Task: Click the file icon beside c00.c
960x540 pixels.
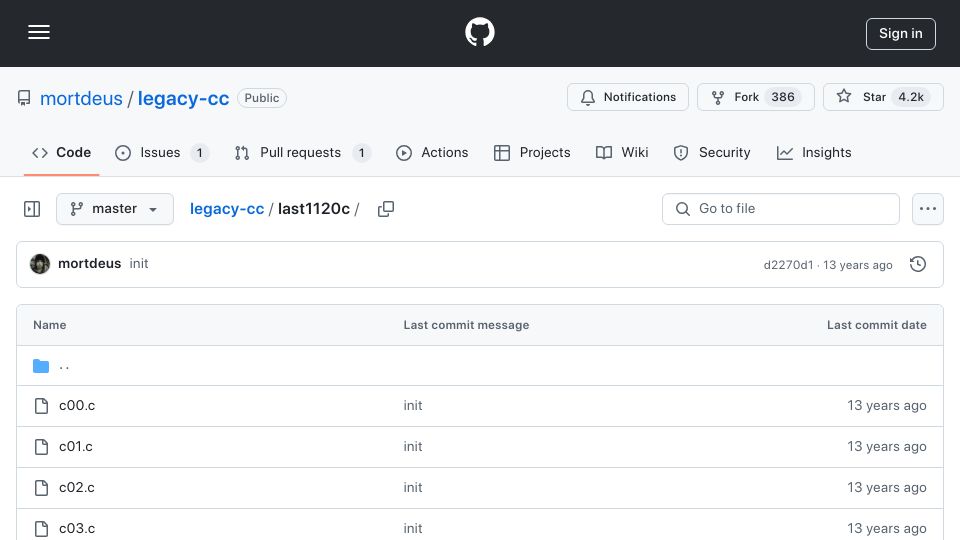Action: (x=41, y=406)
